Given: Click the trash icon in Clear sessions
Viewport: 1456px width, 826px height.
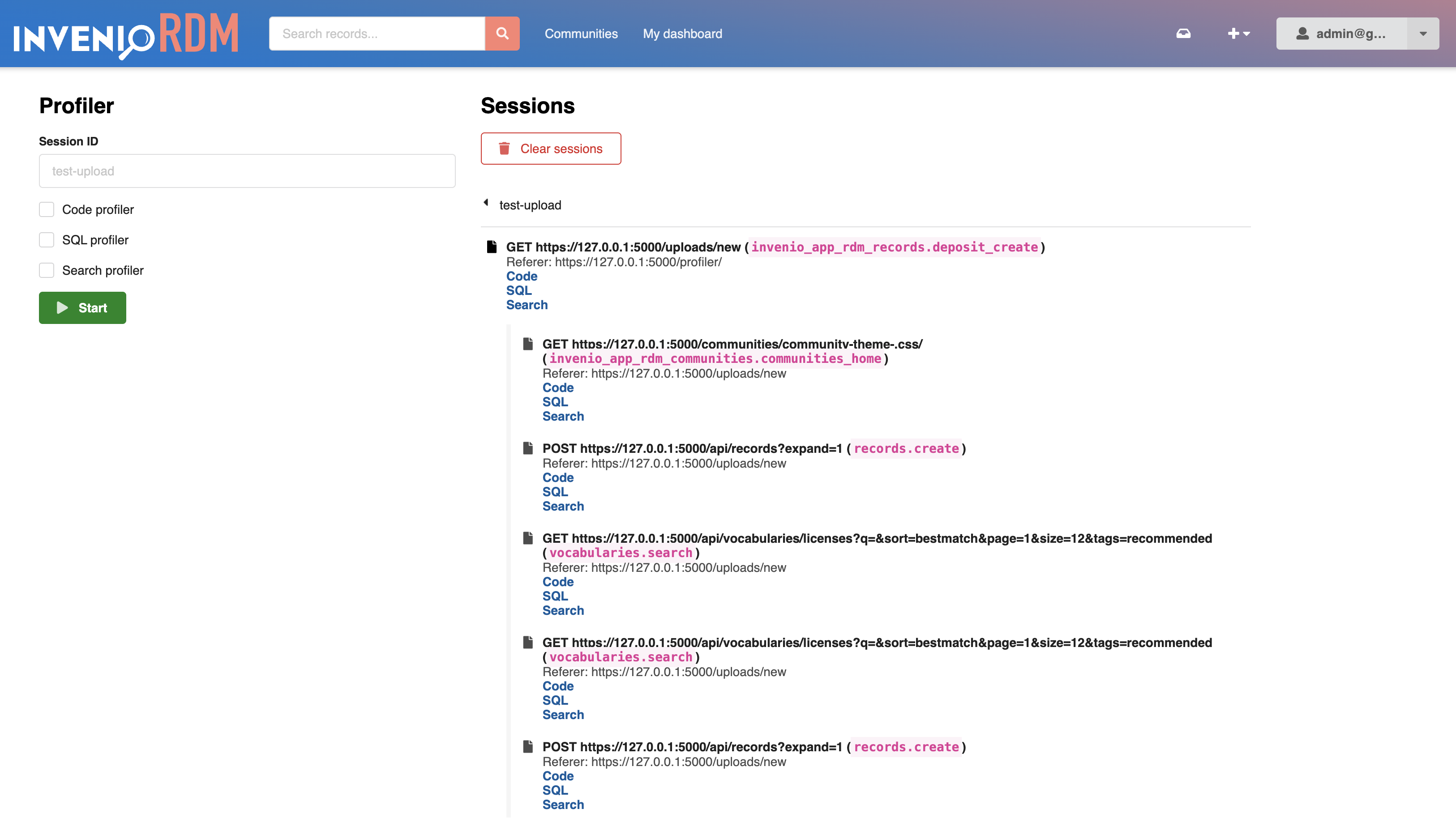Looking at the screenshot, I should [504, 149].
